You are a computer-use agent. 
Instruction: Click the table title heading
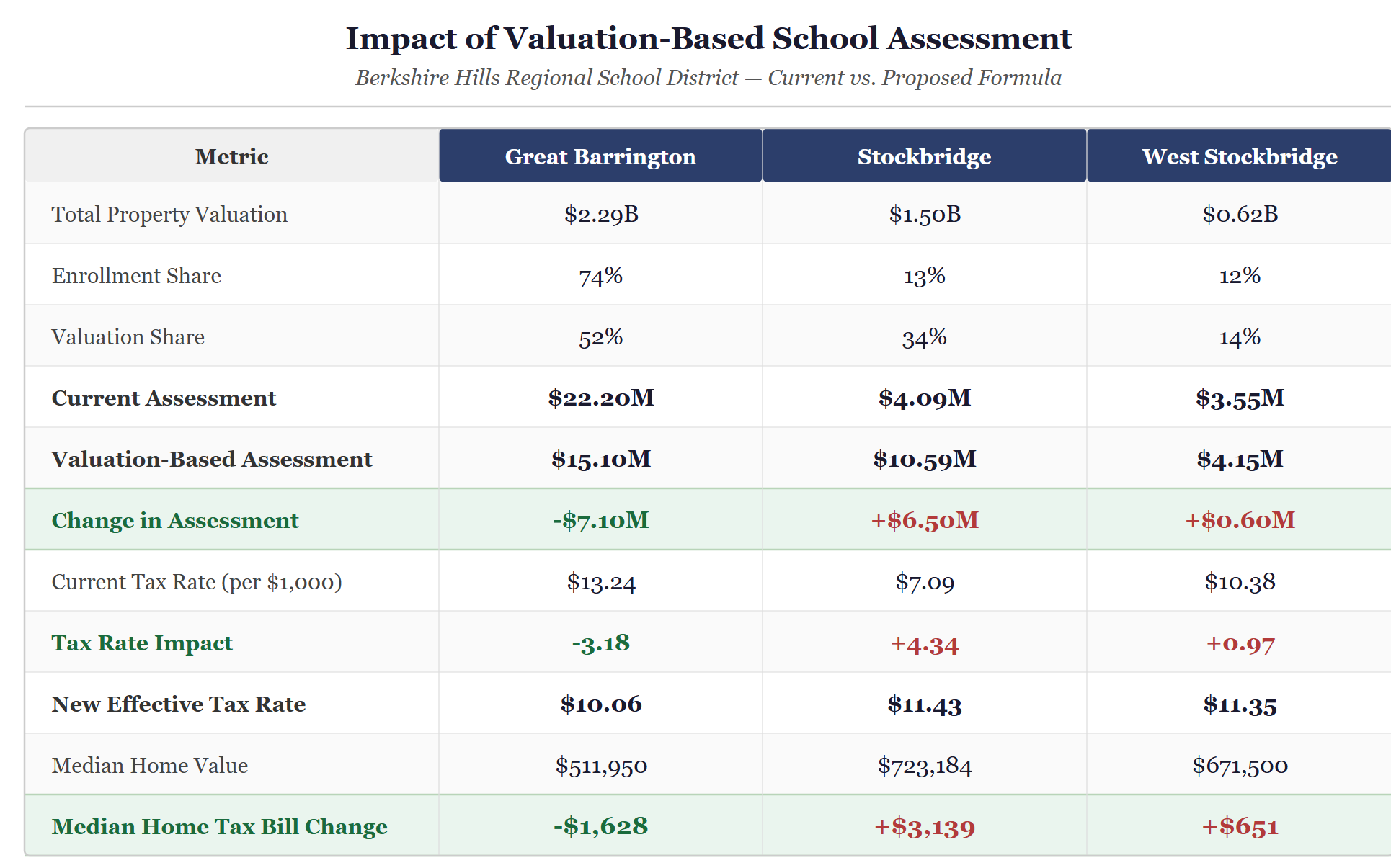click(x=708, y=38)
